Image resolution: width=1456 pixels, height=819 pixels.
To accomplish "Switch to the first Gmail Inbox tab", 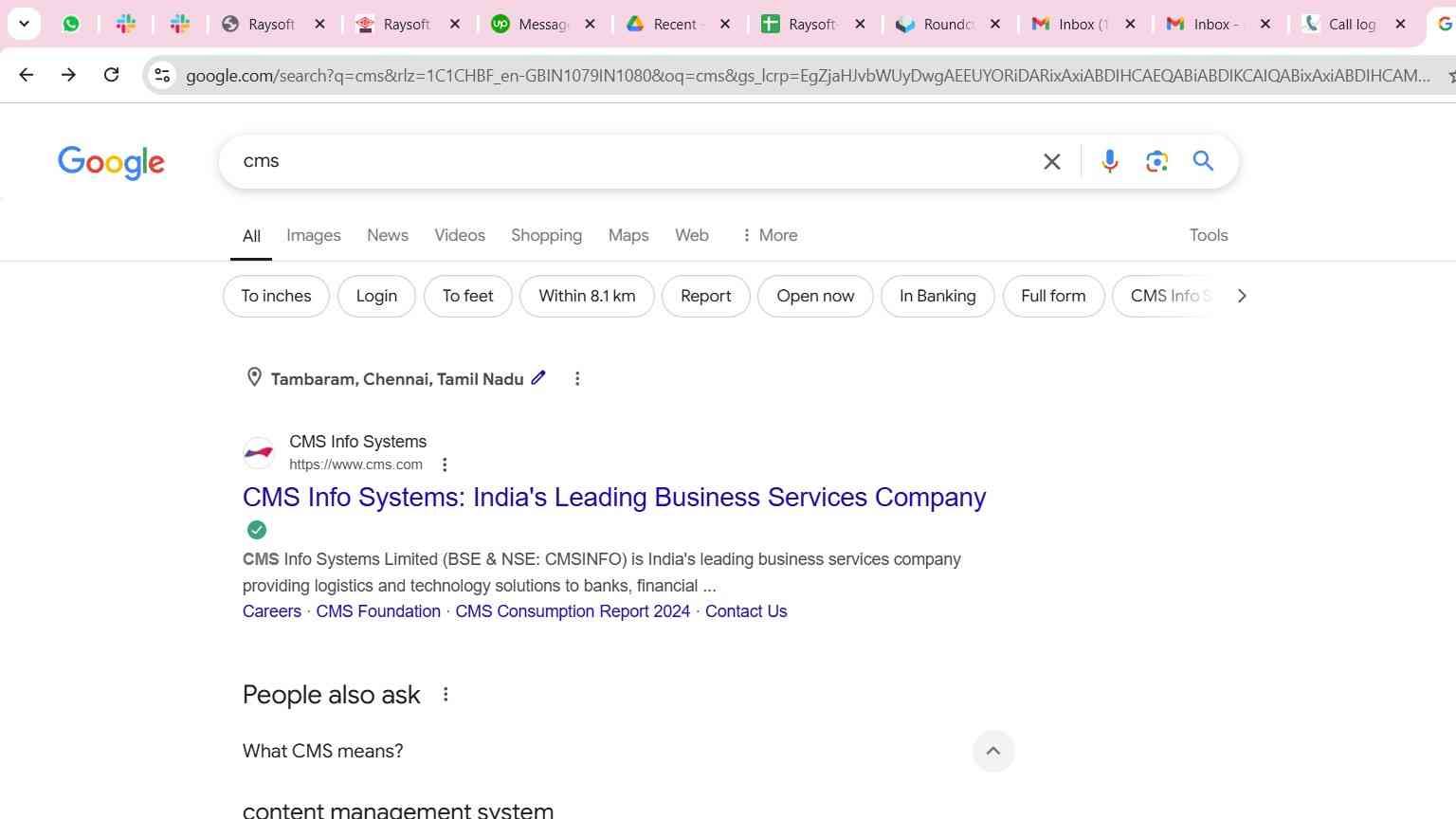I will click(1081, 24).
